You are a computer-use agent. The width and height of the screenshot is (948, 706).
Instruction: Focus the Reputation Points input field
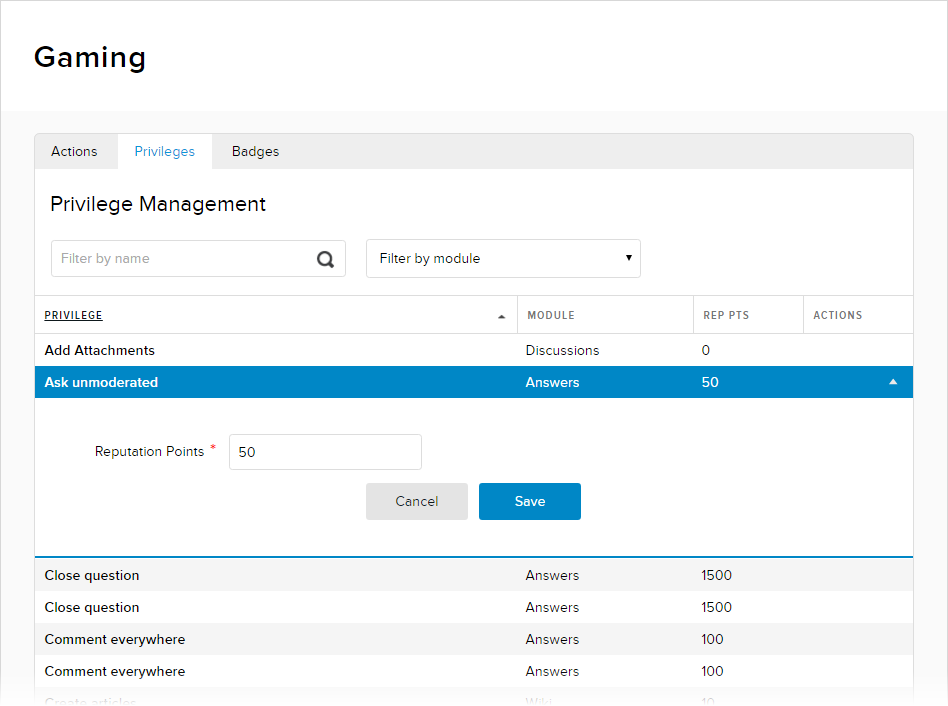[x=325, y=452]
